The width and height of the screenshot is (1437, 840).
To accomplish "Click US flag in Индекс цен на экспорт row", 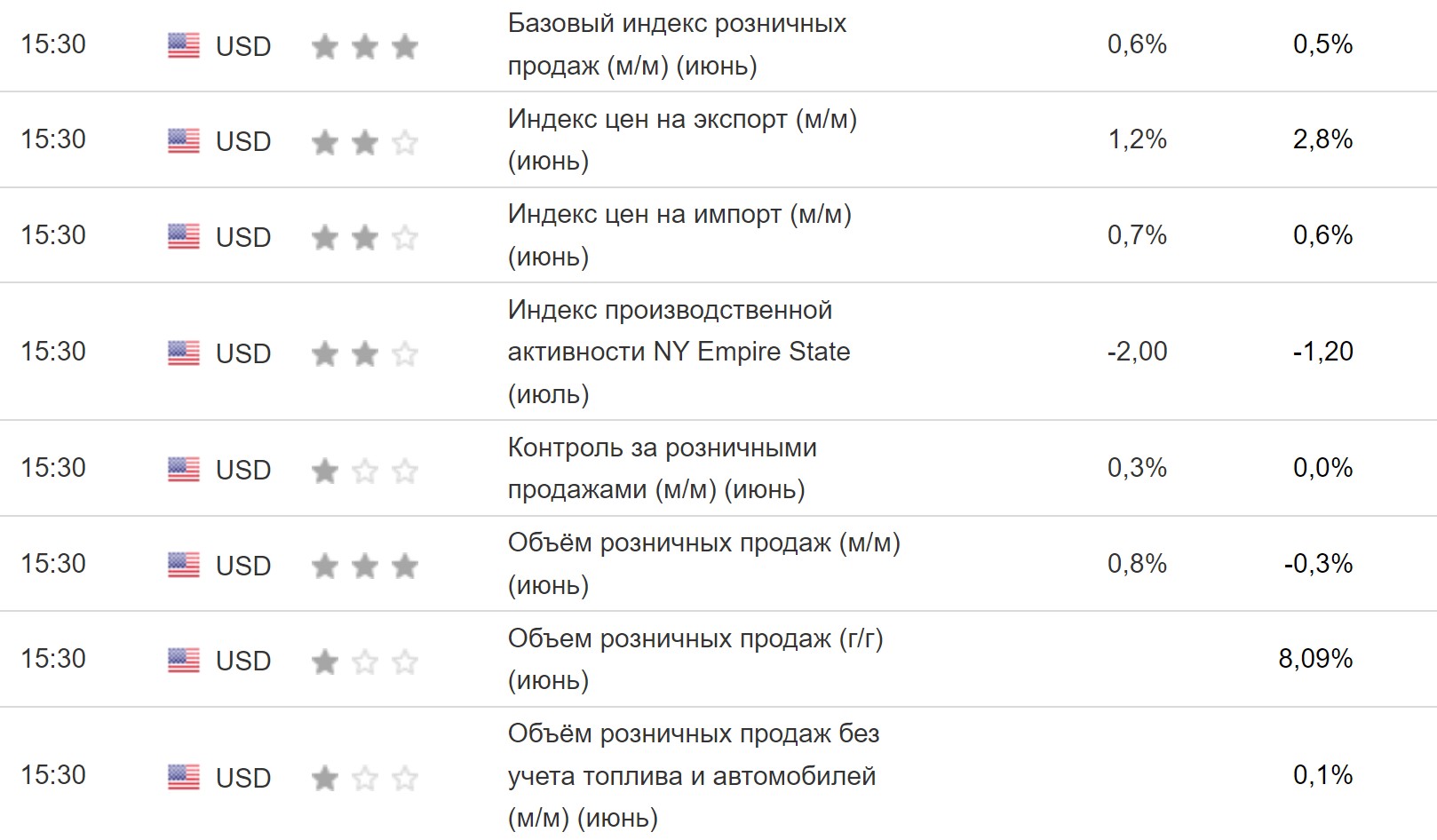I will pos(184,140).
